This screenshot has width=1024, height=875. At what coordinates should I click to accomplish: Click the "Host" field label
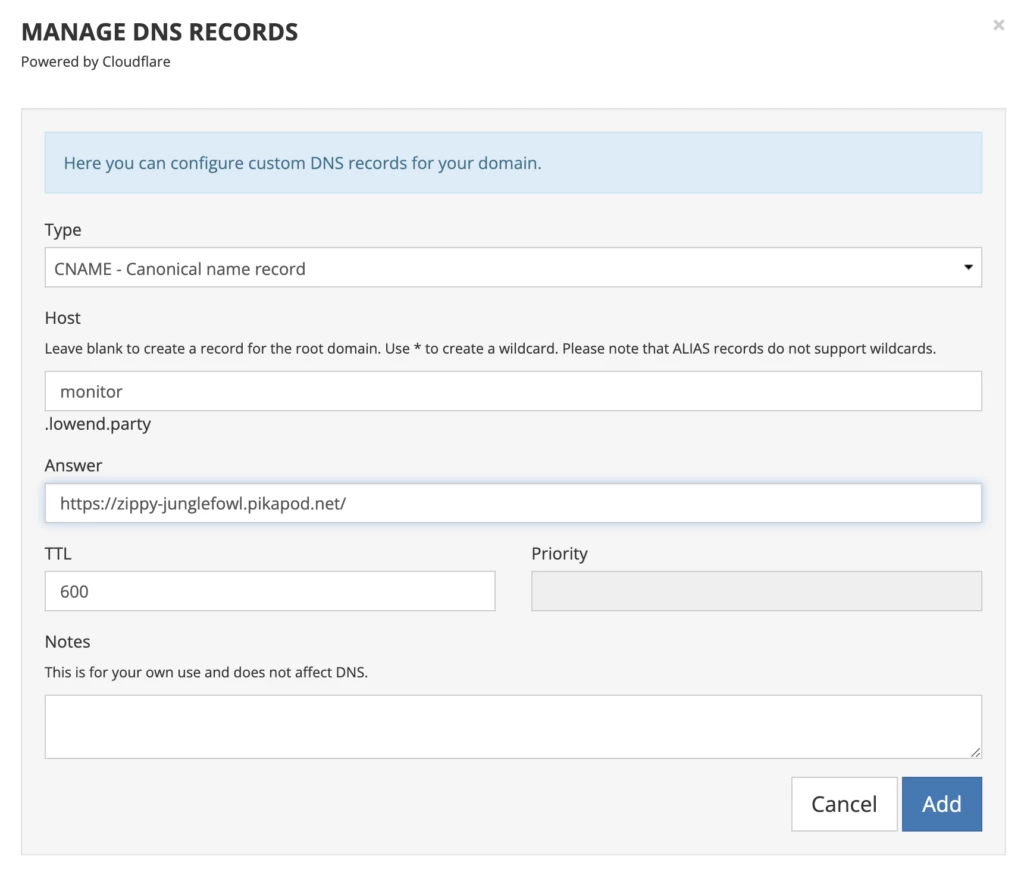63,318
